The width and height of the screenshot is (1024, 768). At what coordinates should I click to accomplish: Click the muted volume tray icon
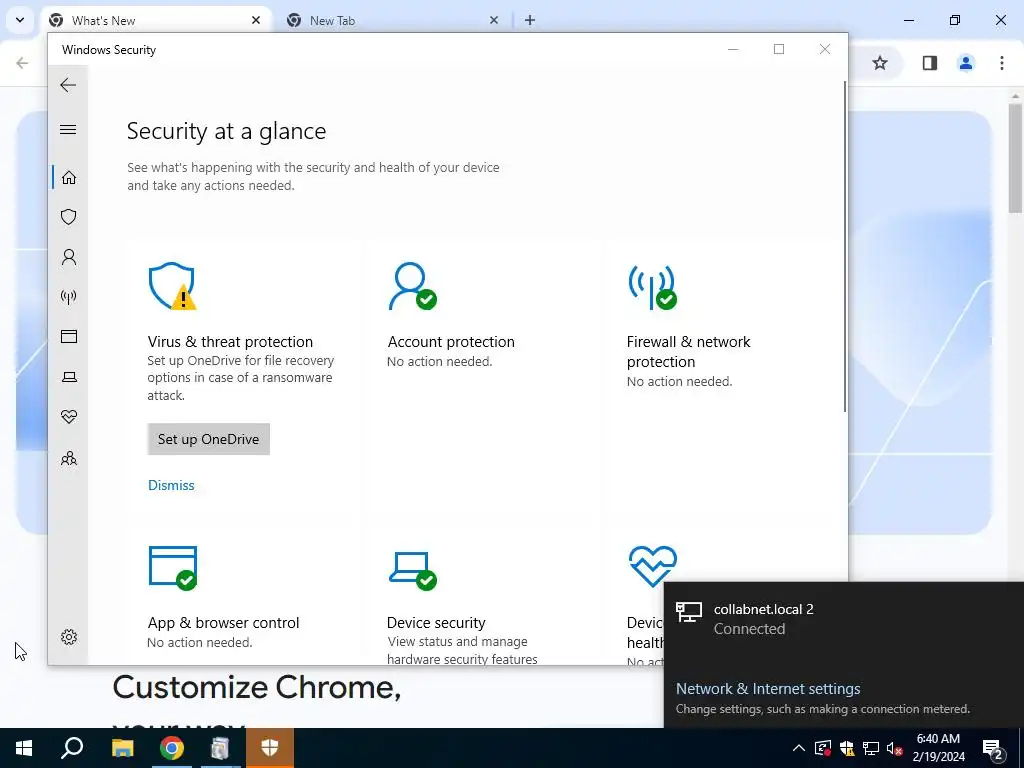pyautogui.click(x=895, y=748)
